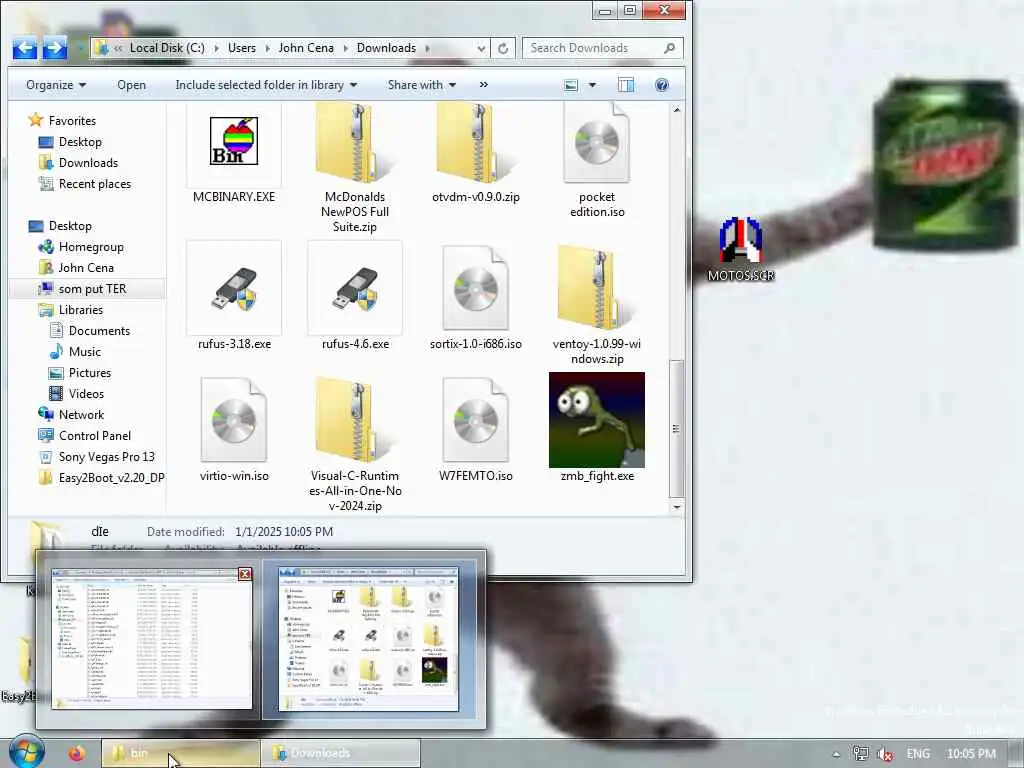Select sortix-1.0-i686.iso disc image
This screenshot has height=768, width=1024.
475,288
